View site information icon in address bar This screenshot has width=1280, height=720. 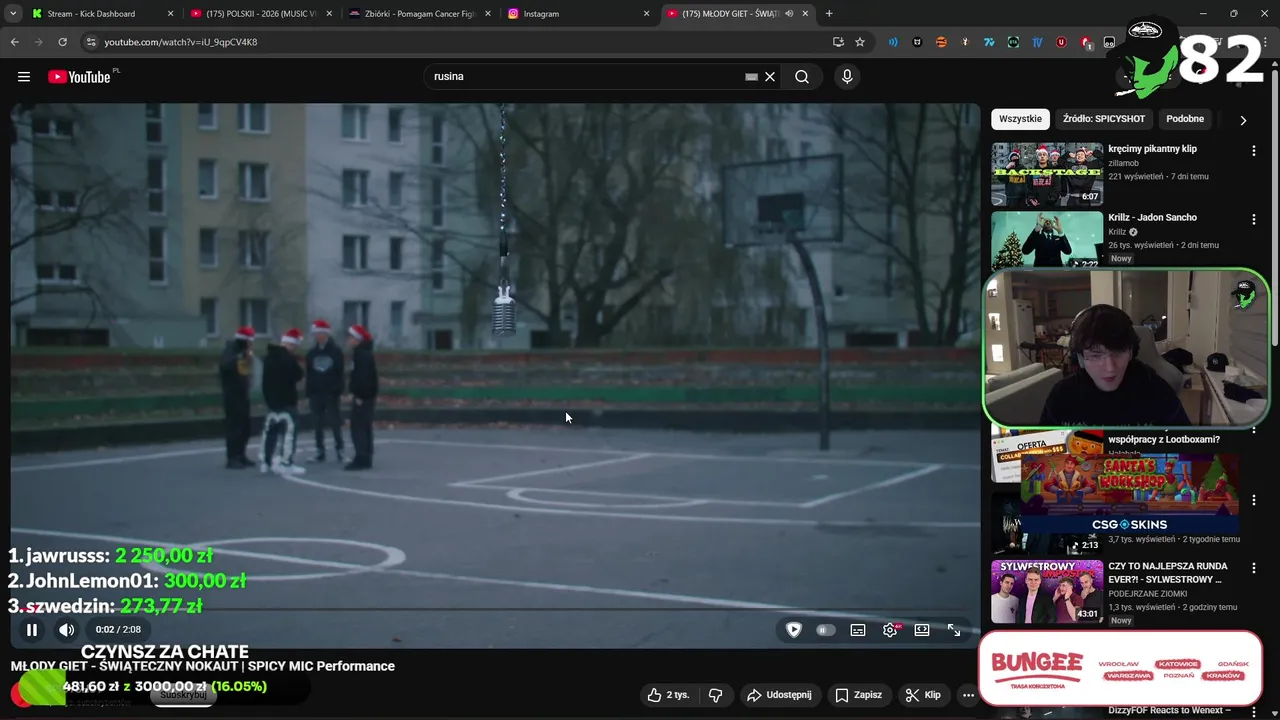(91, 42)
